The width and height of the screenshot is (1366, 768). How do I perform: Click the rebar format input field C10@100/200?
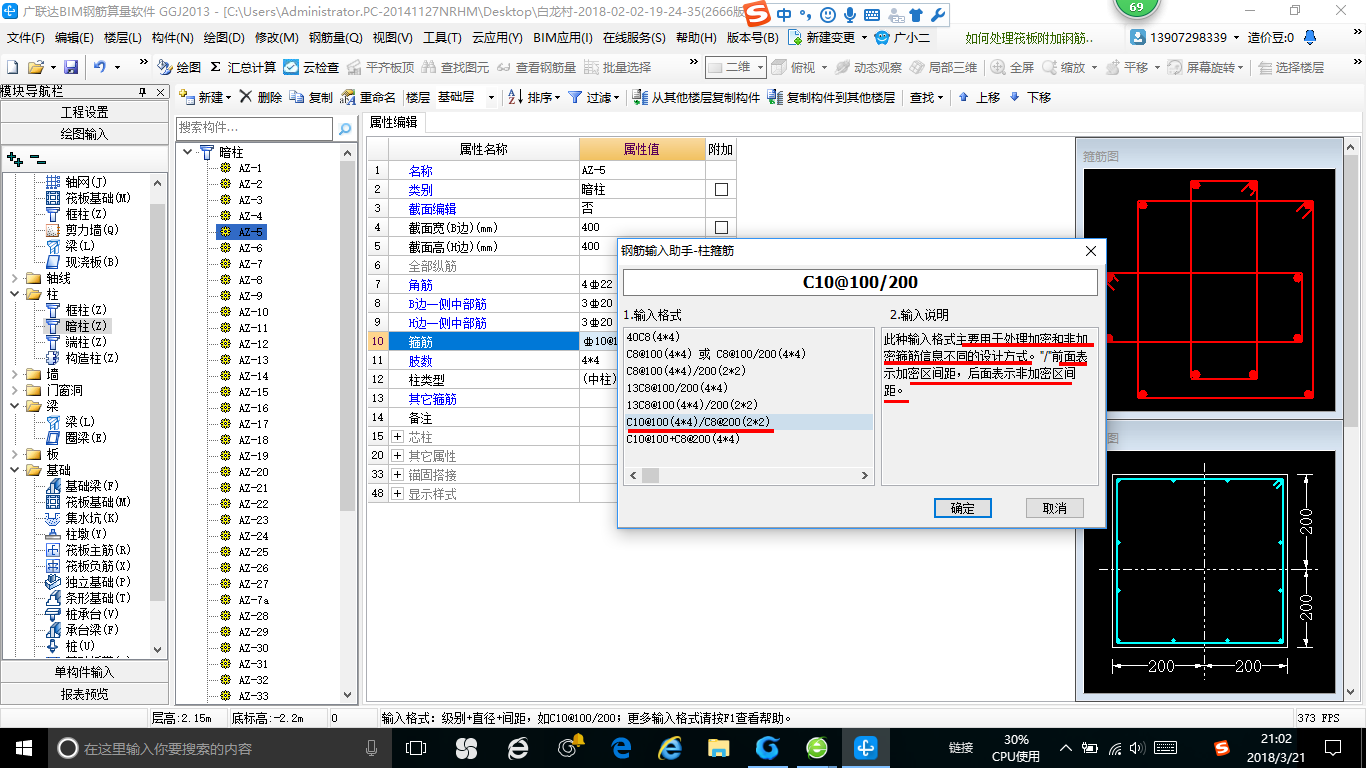tap(860, 282)
